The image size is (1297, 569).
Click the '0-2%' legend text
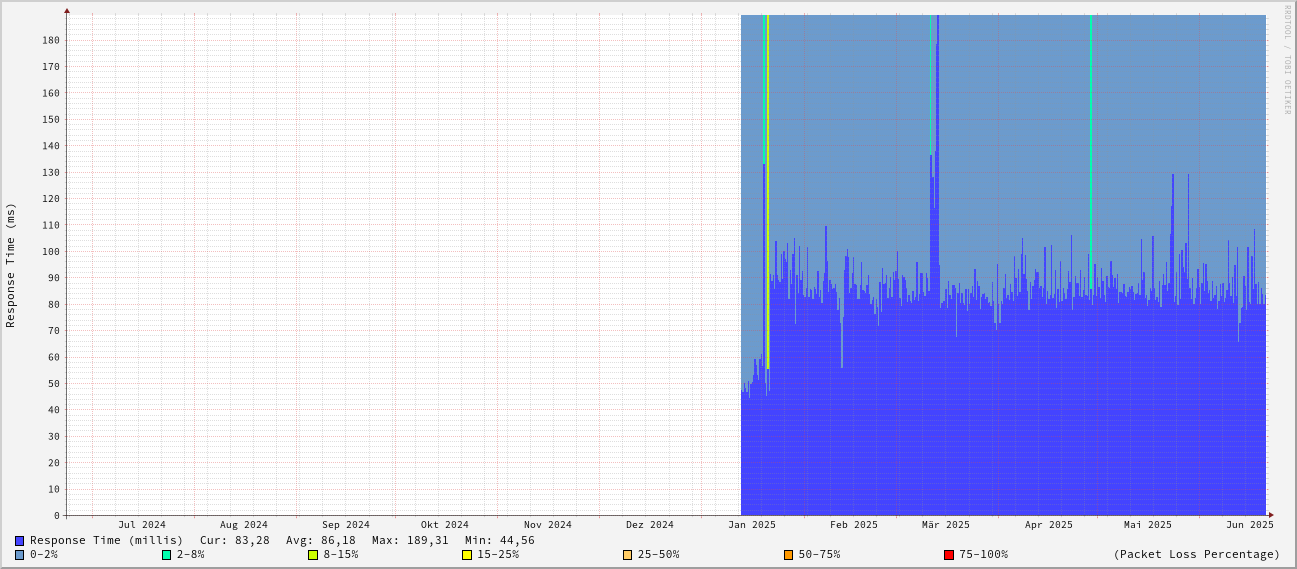(x=44, y=555)
